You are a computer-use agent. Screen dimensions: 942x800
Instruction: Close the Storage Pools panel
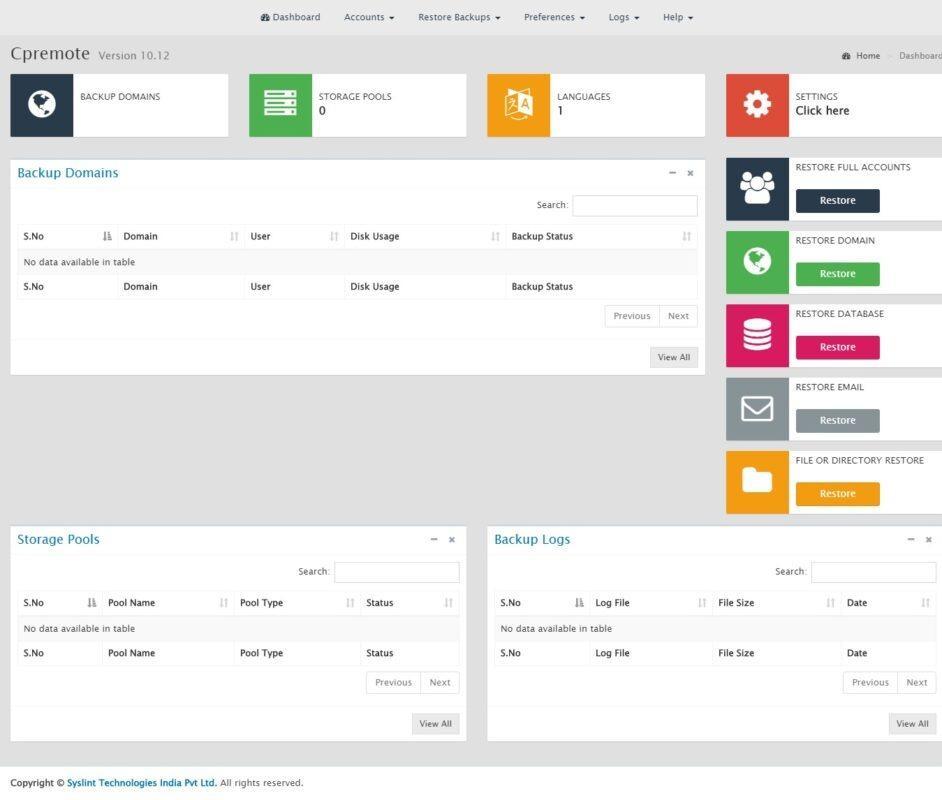pyautogui.click(x=452, y=539)
